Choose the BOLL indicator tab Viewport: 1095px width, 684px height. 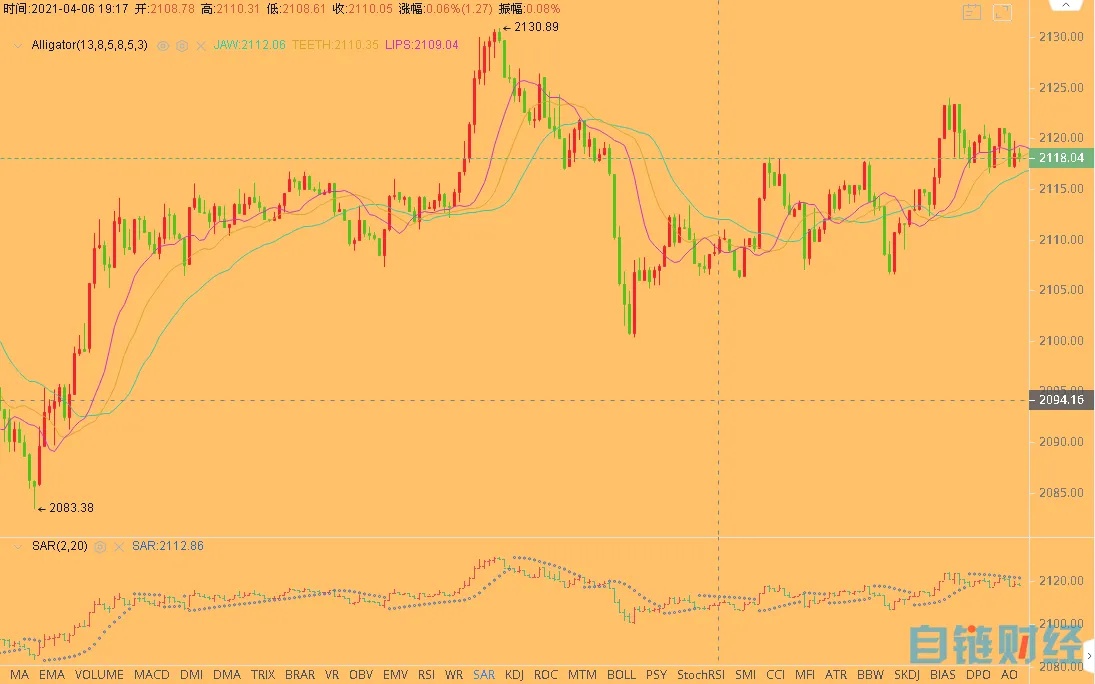[621, 675]
